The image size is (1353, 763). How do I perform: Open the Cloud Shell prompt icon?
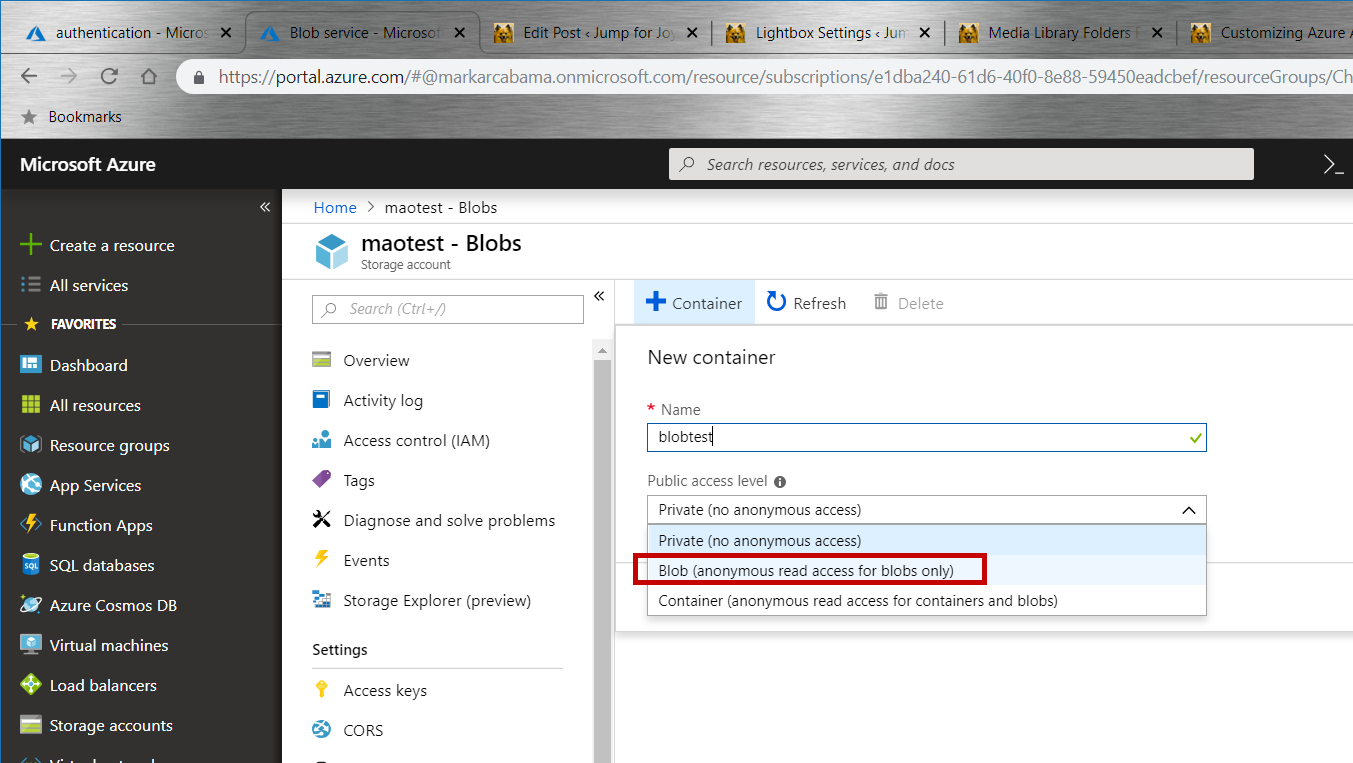point(1332,164)
